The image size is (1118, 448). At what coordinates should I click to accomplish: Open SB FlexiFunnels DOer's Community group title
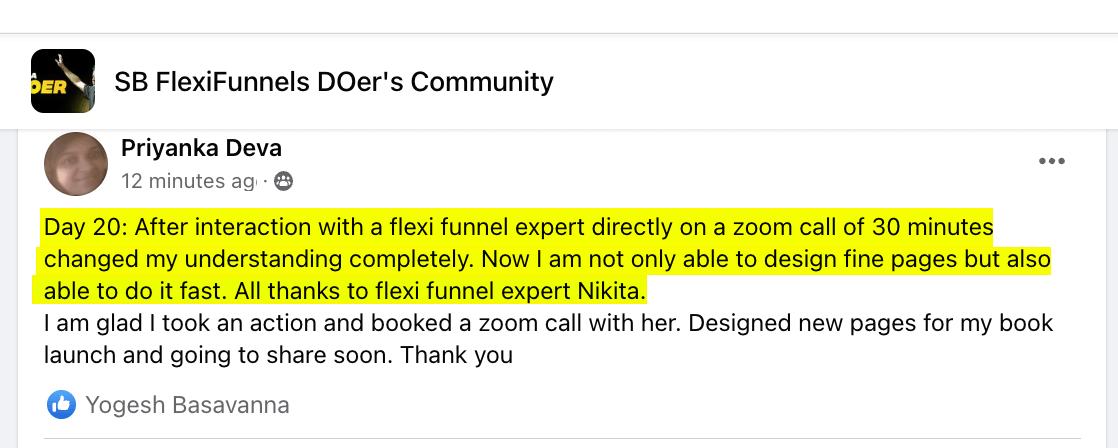334,81
